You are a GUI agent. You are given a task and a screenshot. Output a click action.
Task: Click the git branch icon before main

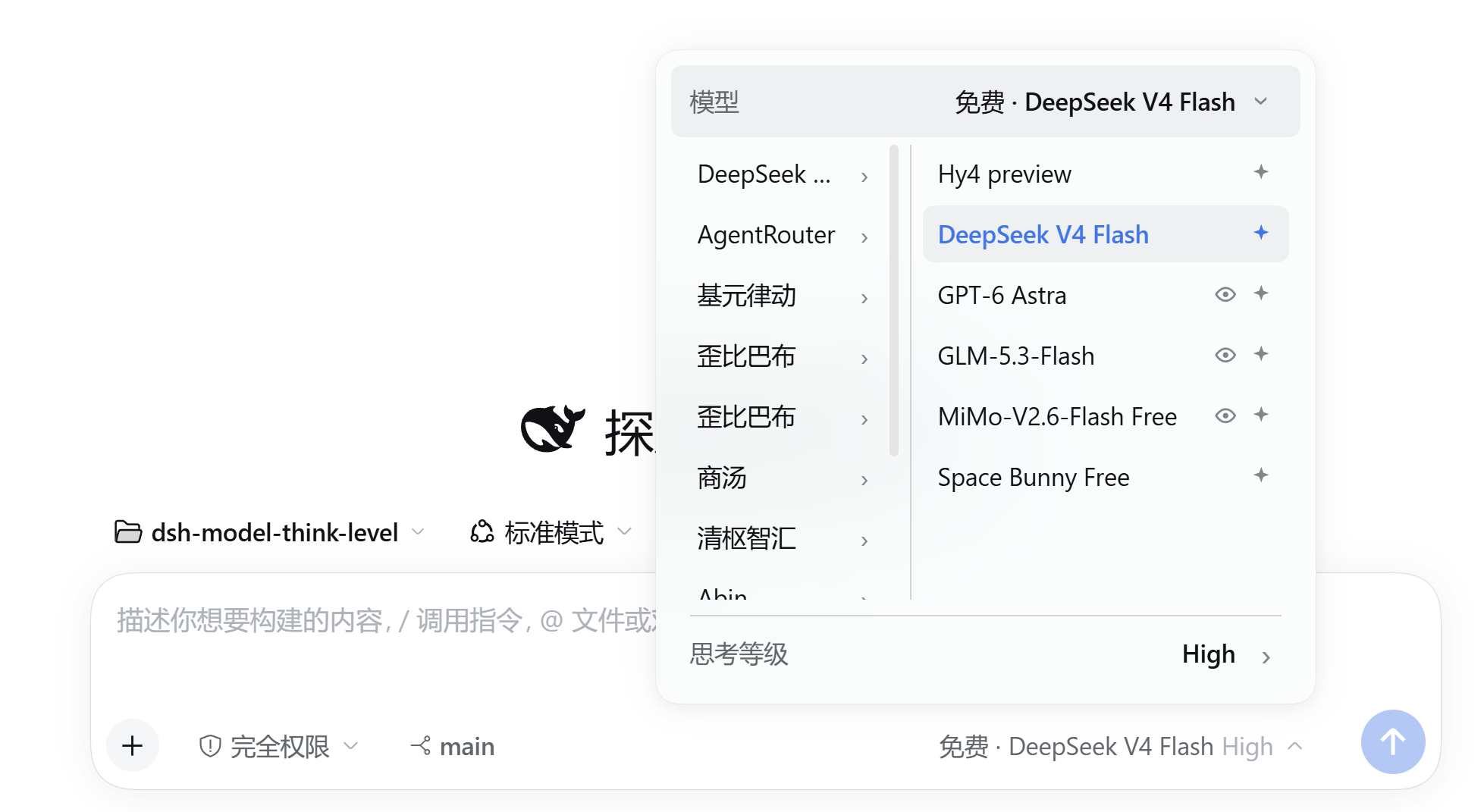pos(421,745)
